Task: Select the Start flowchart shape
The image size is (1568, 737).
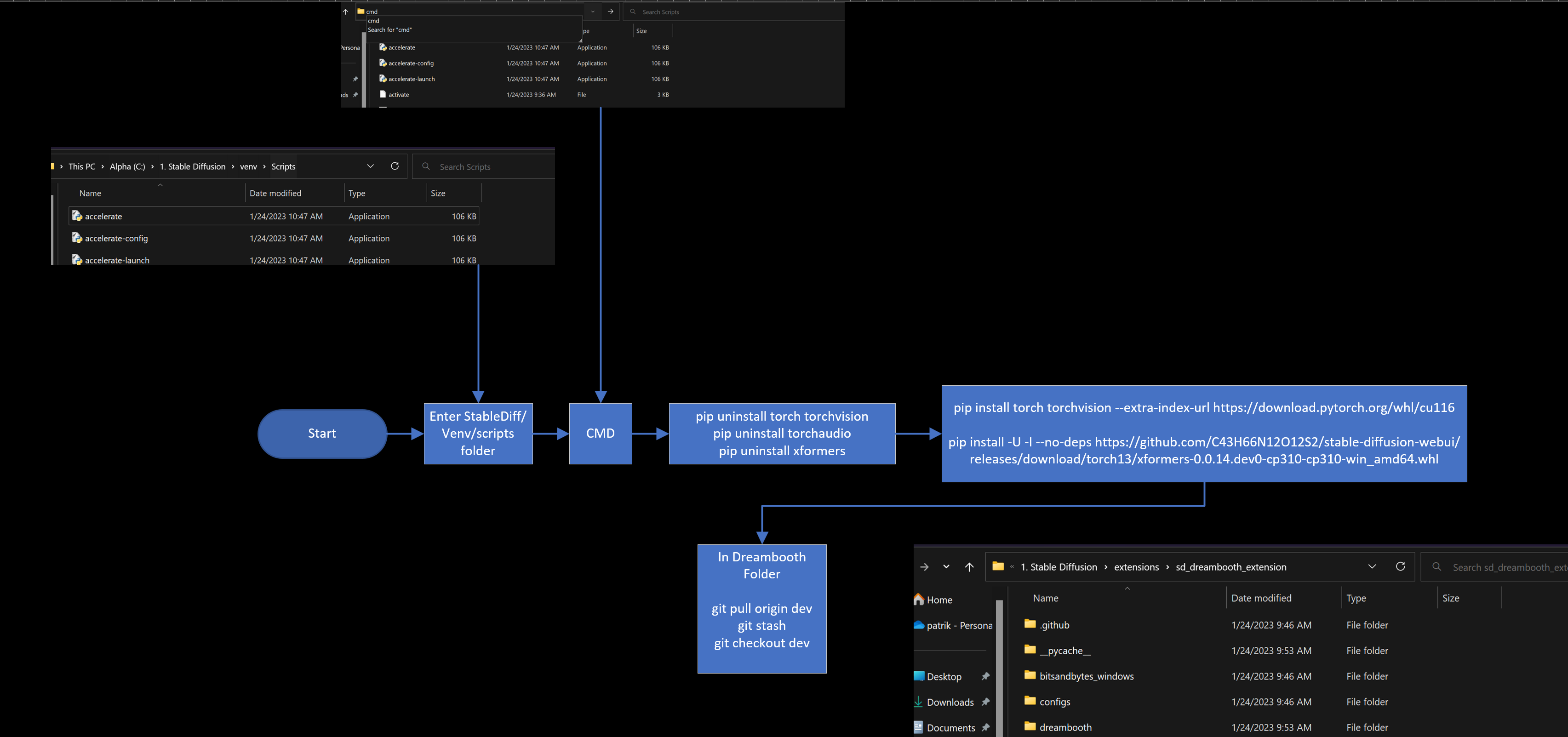Action: pyautogui.click(x=322, y=433)
